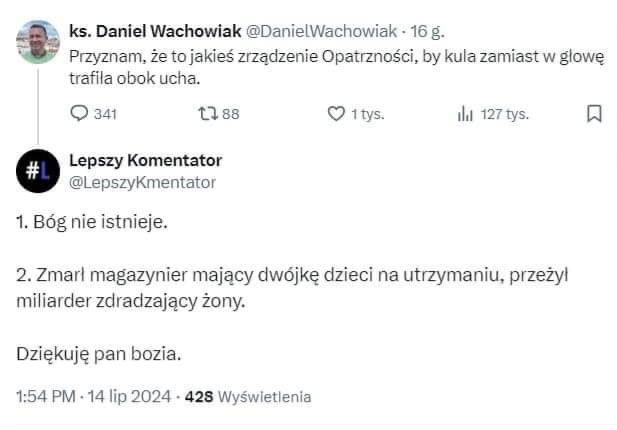Click the "127 tys." views count
This screenshot has height=430, width=617.
[504, 114]
